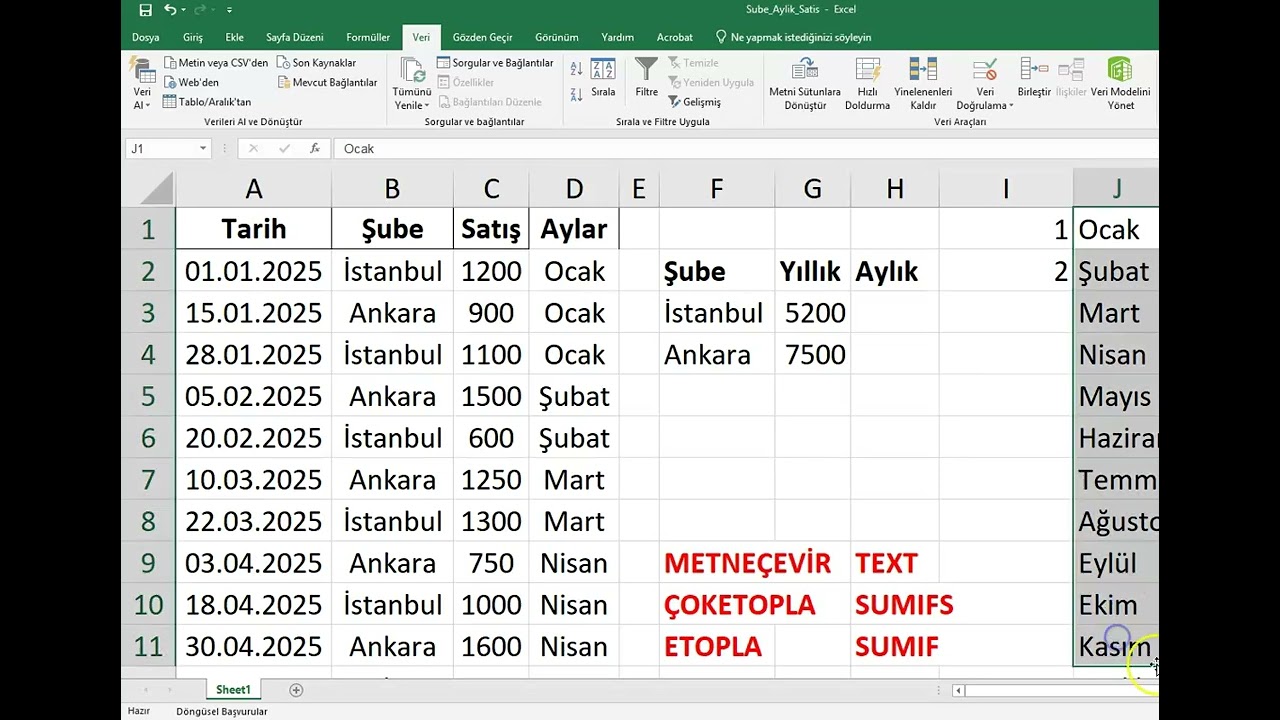Select the Gözden Geçir ribbon tab

point(482,37)
